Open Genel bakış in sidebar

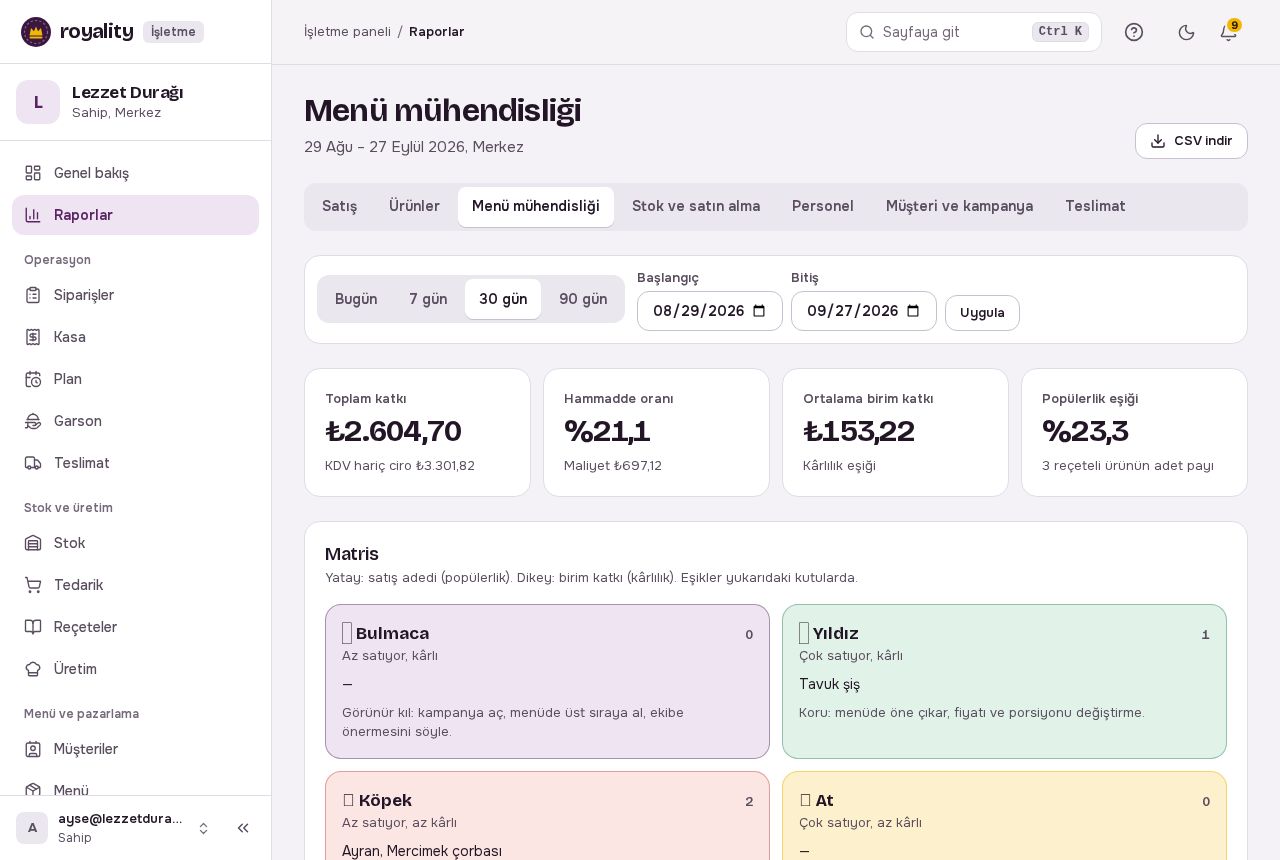pyautogui.click(x=135, y=173)
